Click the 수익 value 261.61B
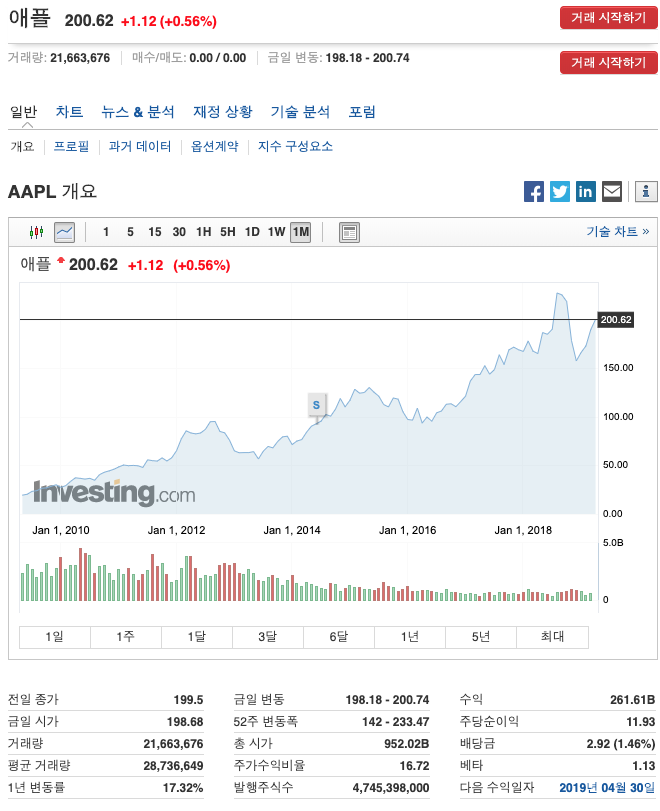 (x=633, y=700)
